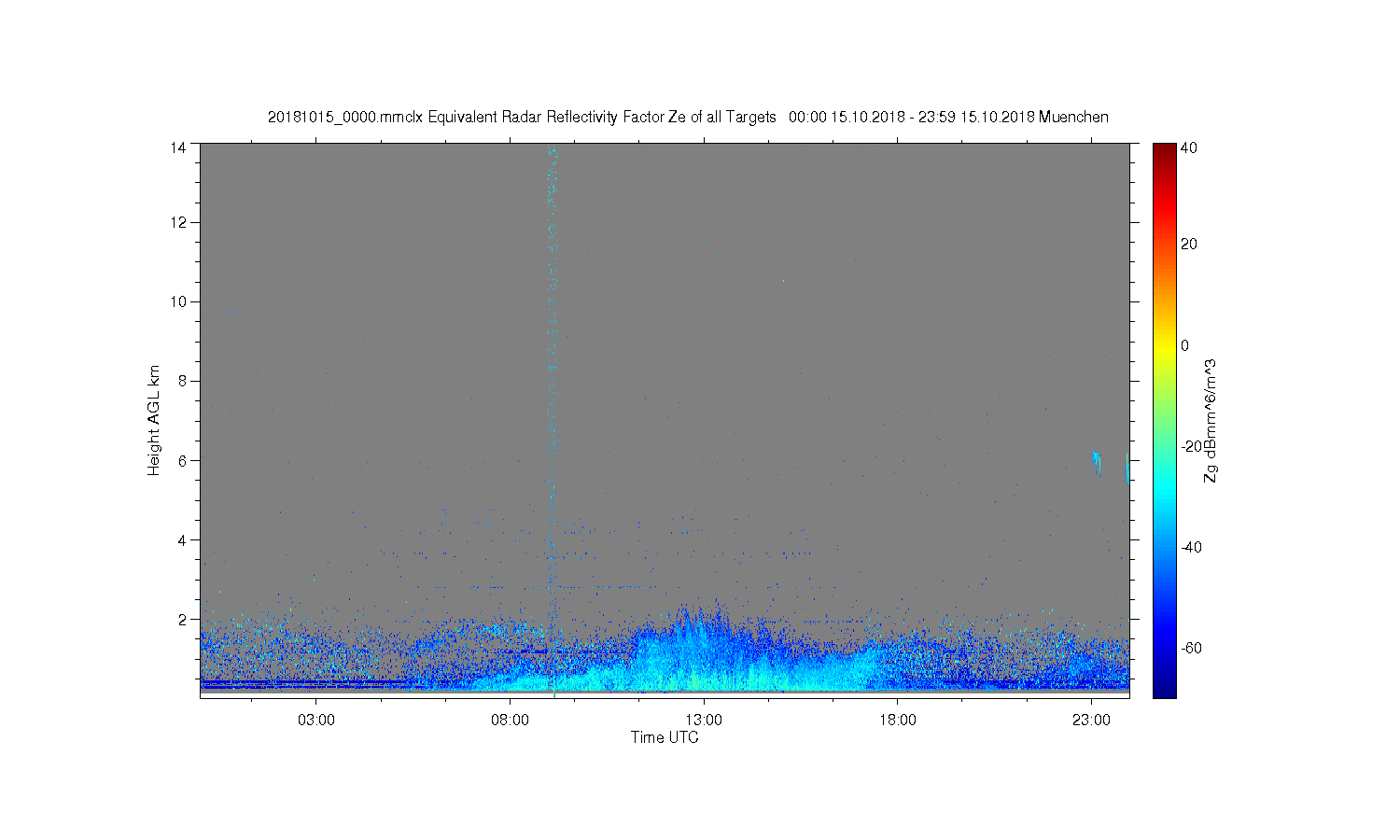Click the cyan cloud echo near 6 km at 23:00

pos(1097,462)
